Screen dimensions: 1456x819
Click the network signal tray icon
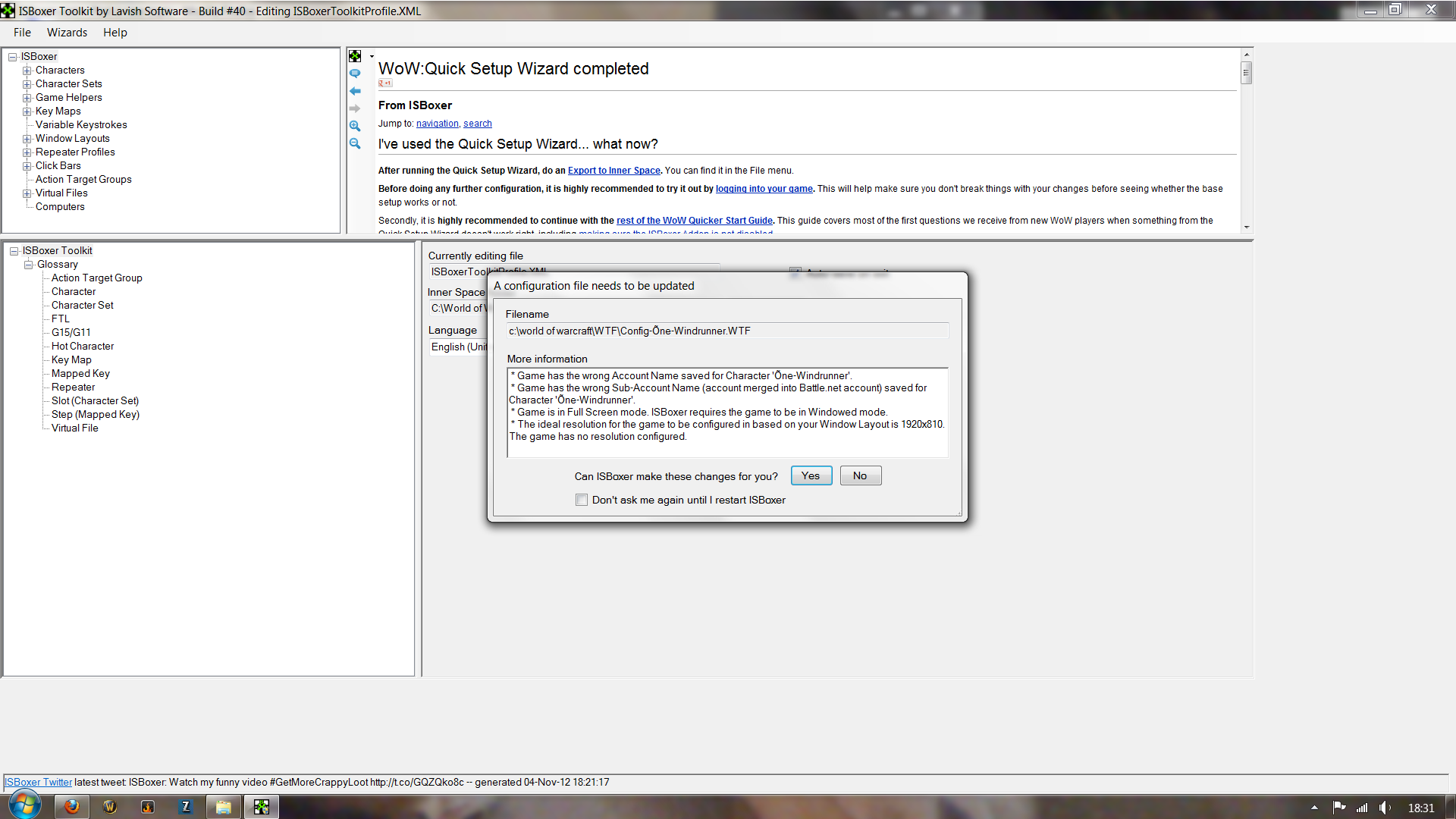[x=1362, y=808]
